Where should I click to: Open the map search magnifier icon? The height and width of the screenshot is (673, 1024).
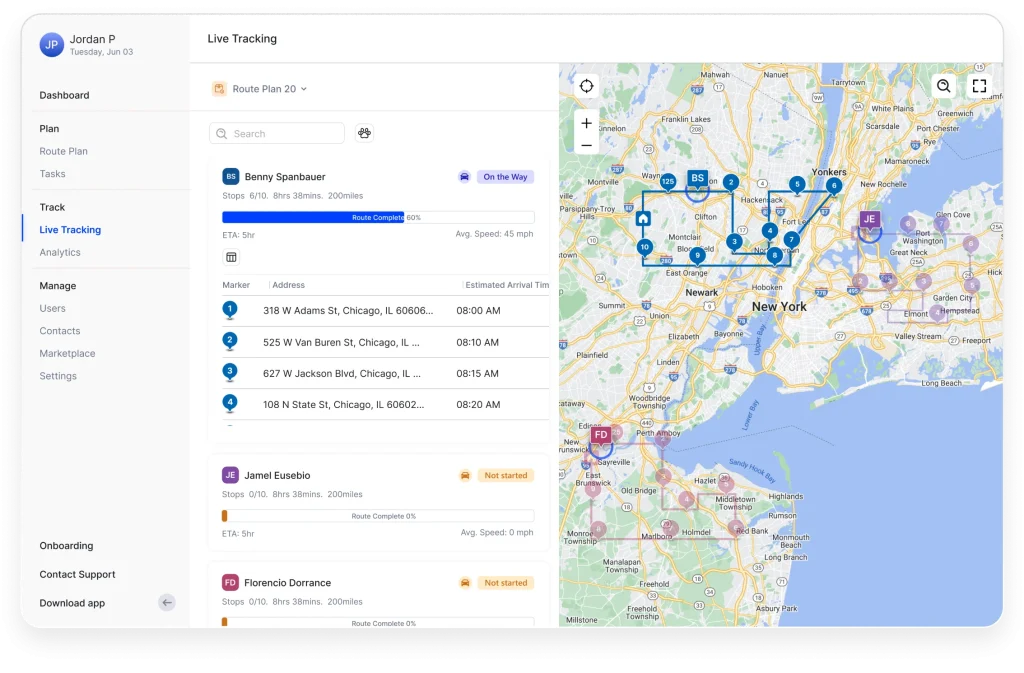[943, 86]
